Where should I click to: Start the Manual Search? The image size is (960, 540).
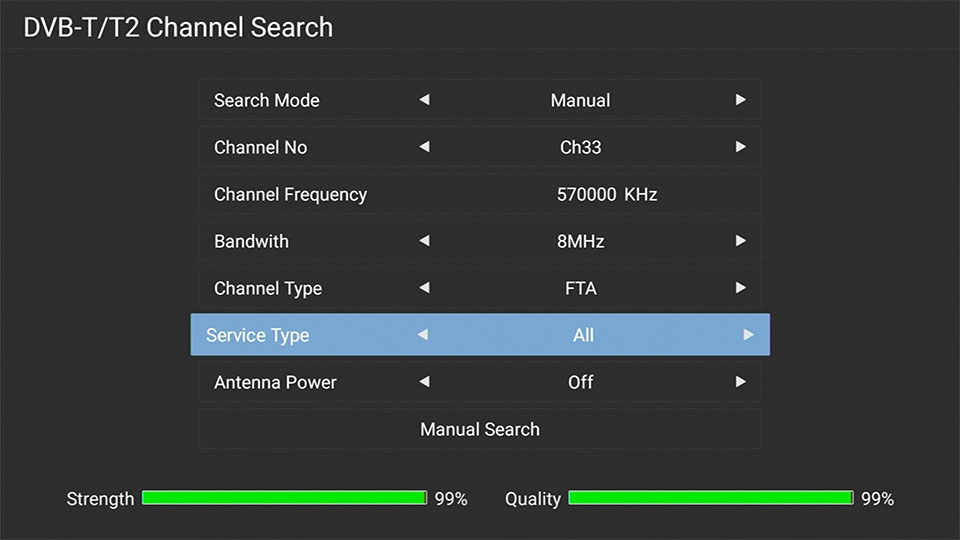(480, 429)
